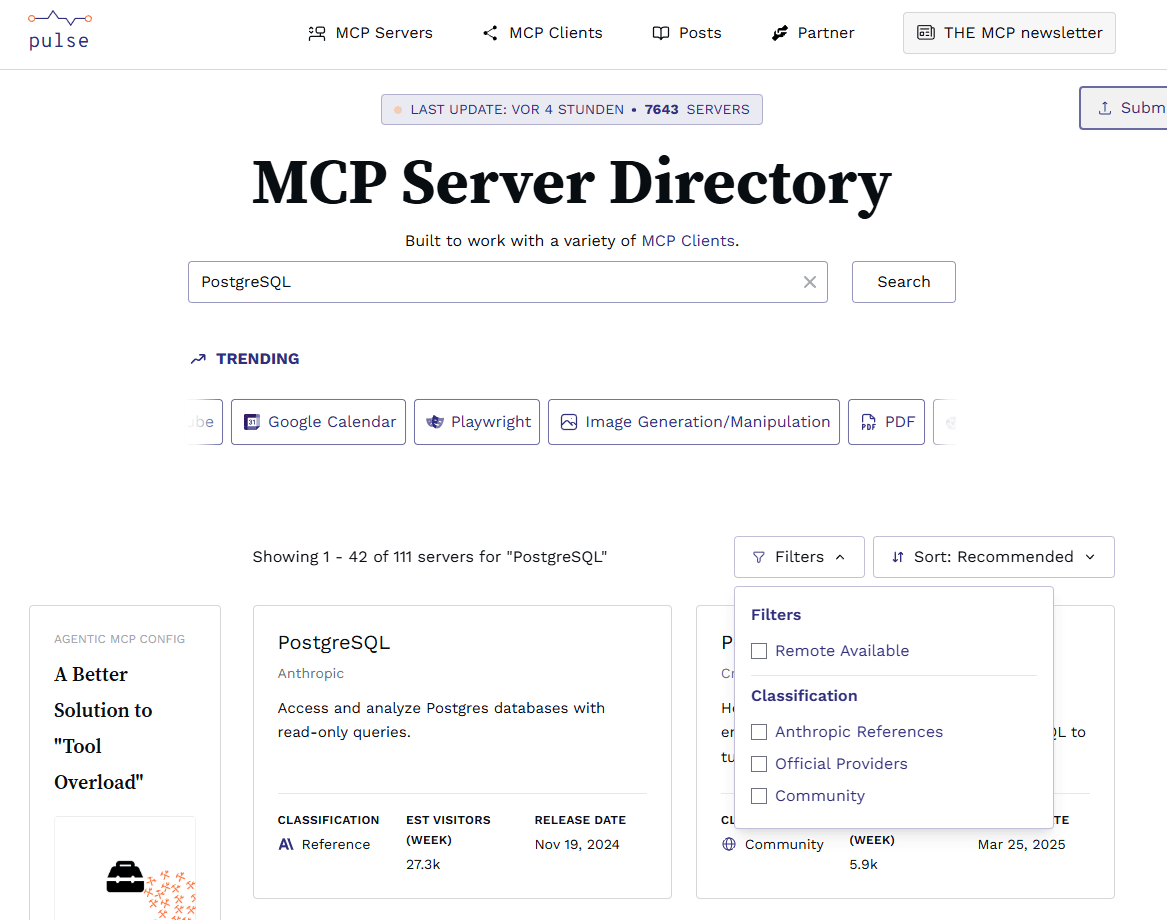Screen dimensions: 1167x920
Task: Select the Google Calendar trending icon
Action: pos(254,421)
